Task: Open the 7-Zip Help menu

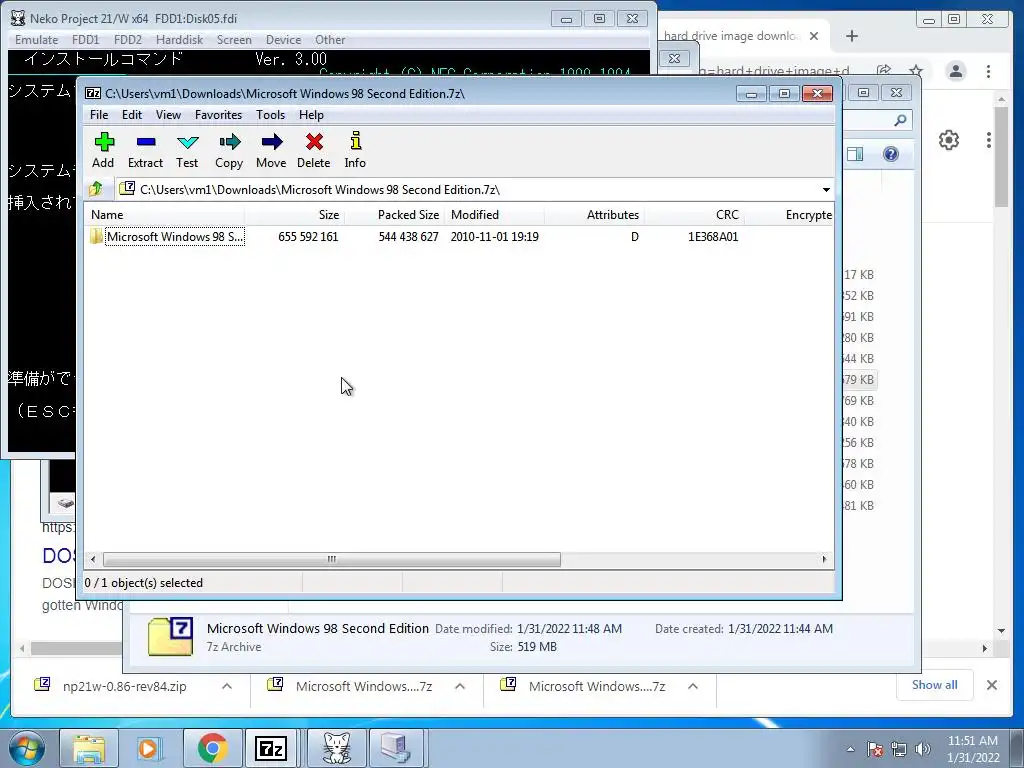Action: [x=312, y=115]
